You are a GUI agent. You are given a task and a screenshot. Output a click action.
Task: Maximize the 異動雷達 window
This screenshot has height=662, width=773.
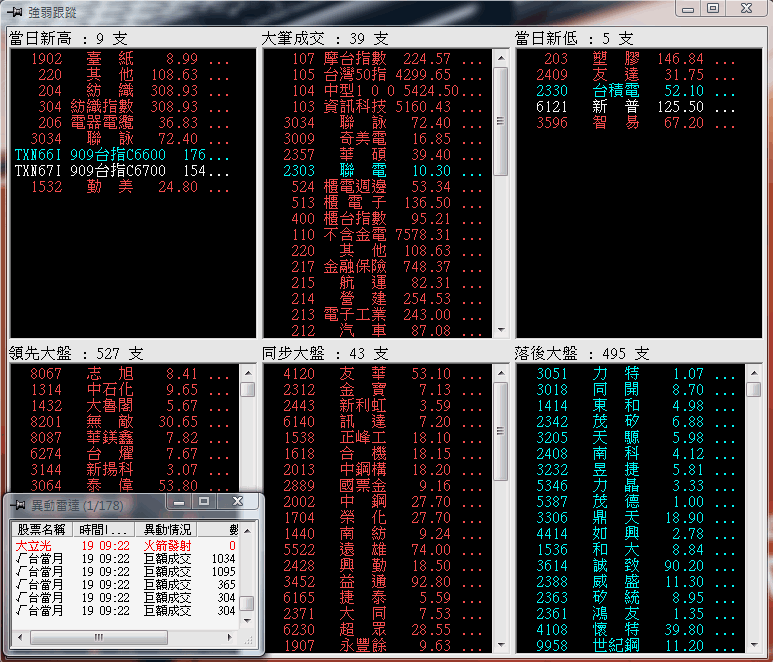pos(204,500)
